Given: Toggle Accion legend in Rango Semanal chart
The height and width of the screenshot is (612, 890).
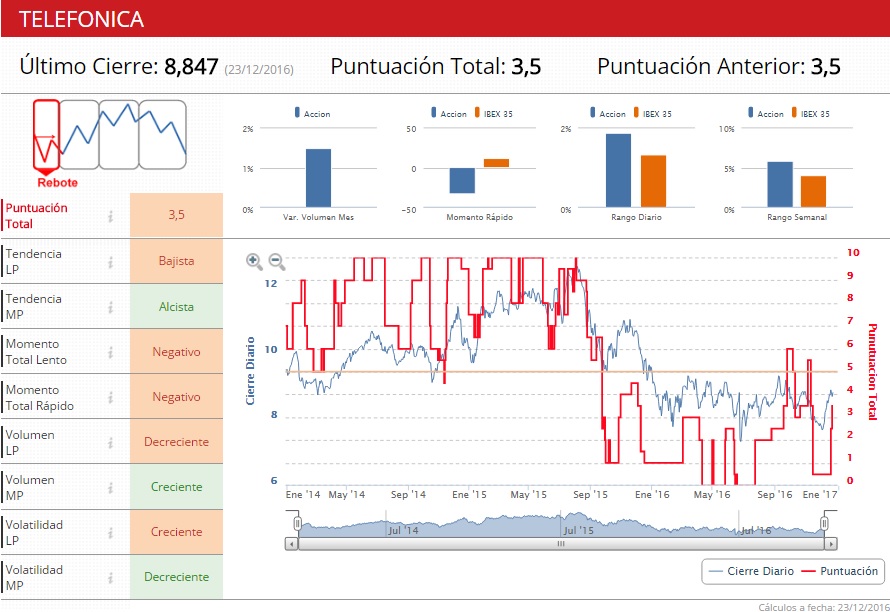Looking at the screenshot, I should tap(765, 114).
